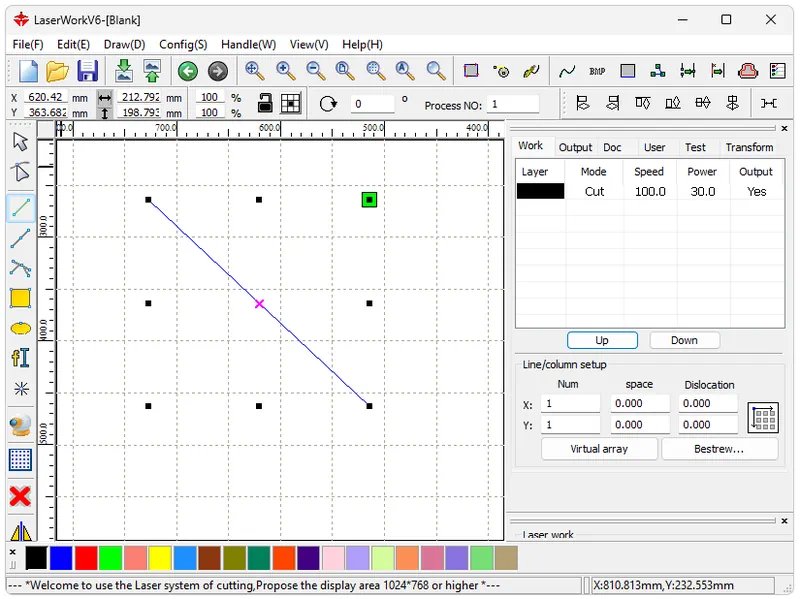
Task: Select the node edit tool
Action: [x=20, y=172]
